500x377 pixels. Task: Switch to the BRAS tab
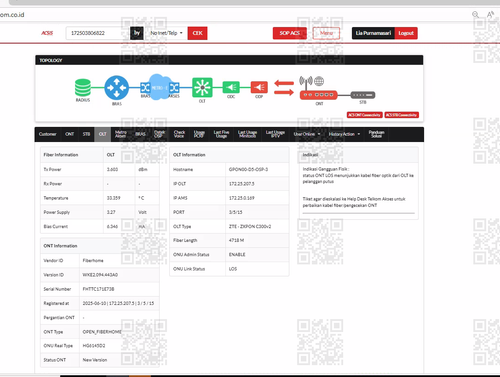(x=140, y=134)
